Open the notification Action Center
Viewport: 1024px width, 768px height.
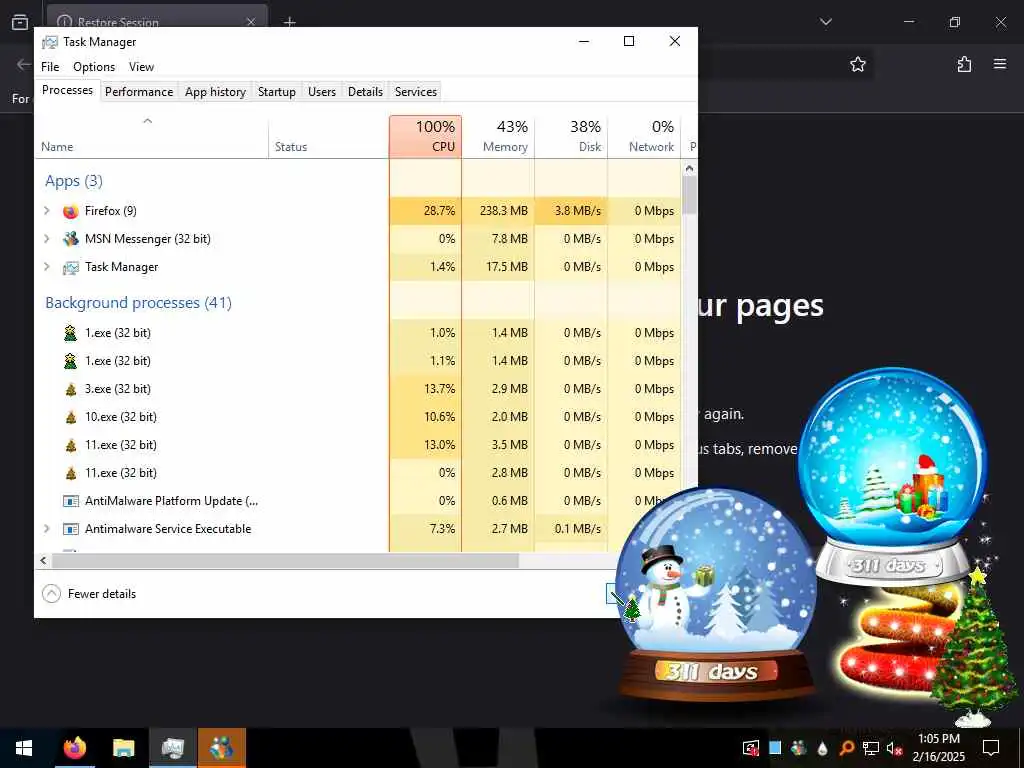pos(991,748)
